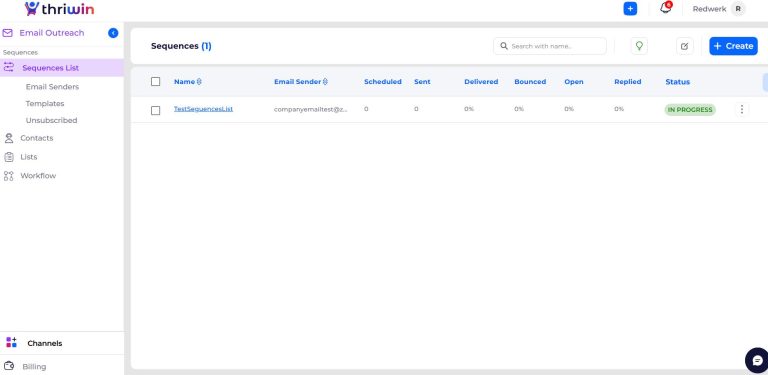Click the thriwin logo
The image size is (768, 375).
point(59,8)
